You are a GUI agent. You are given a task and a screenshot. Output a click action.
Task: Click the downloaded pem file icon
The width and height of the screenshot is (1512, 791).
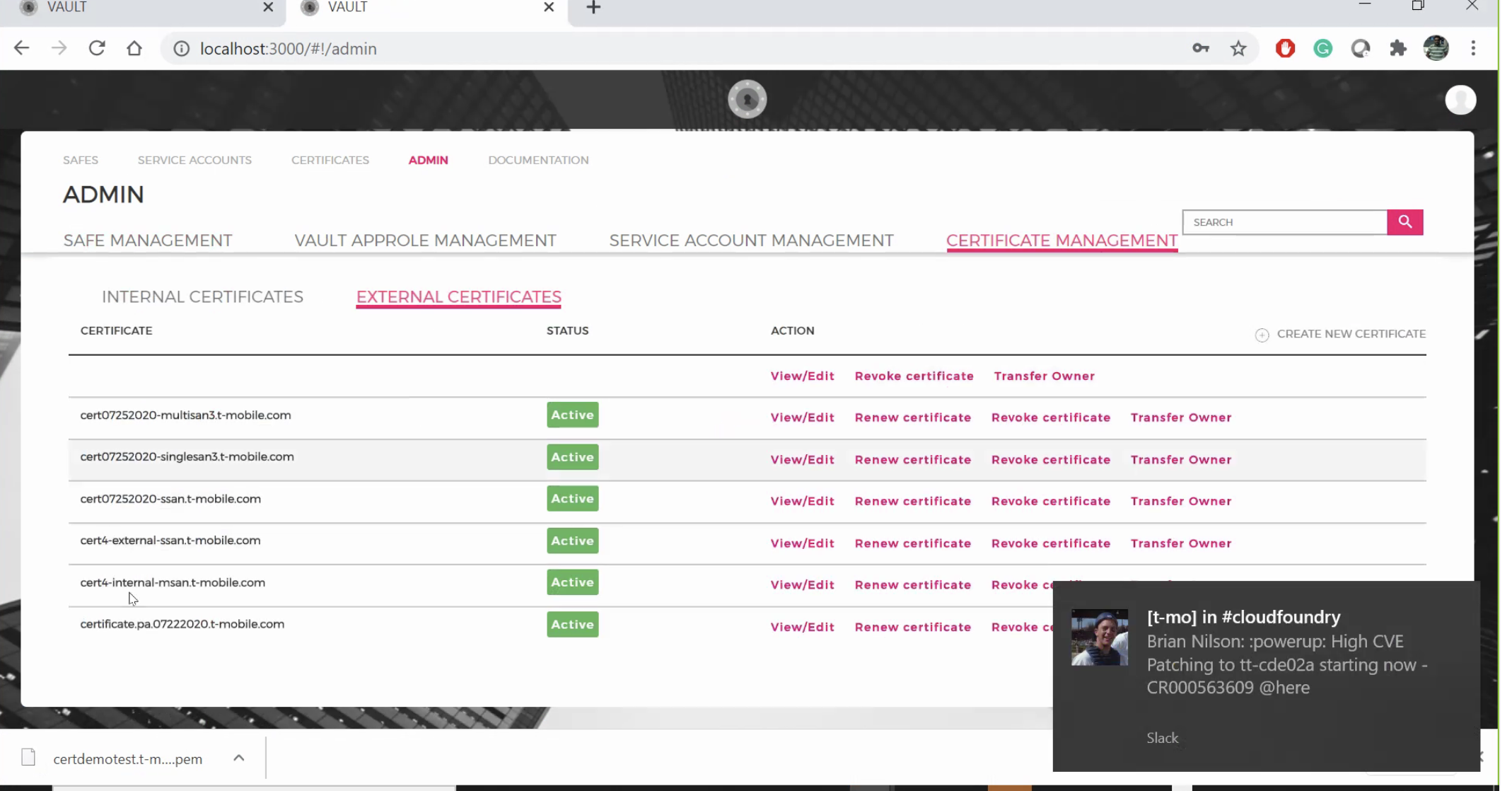(x=28, y=758)
